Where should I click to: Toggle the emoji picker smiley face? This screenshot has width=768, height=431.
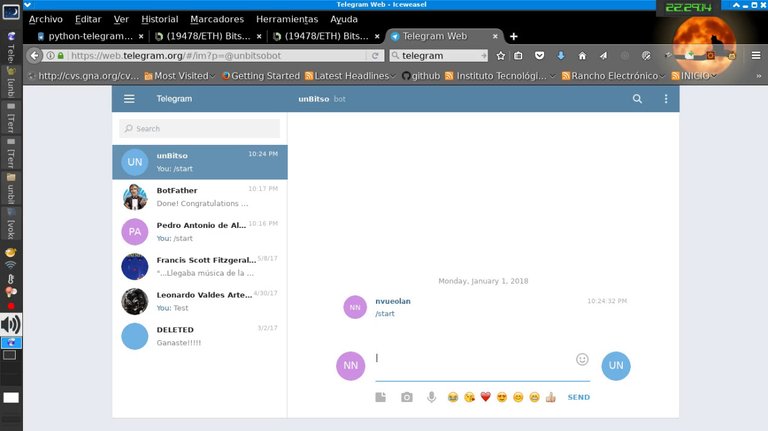[582, 359]
